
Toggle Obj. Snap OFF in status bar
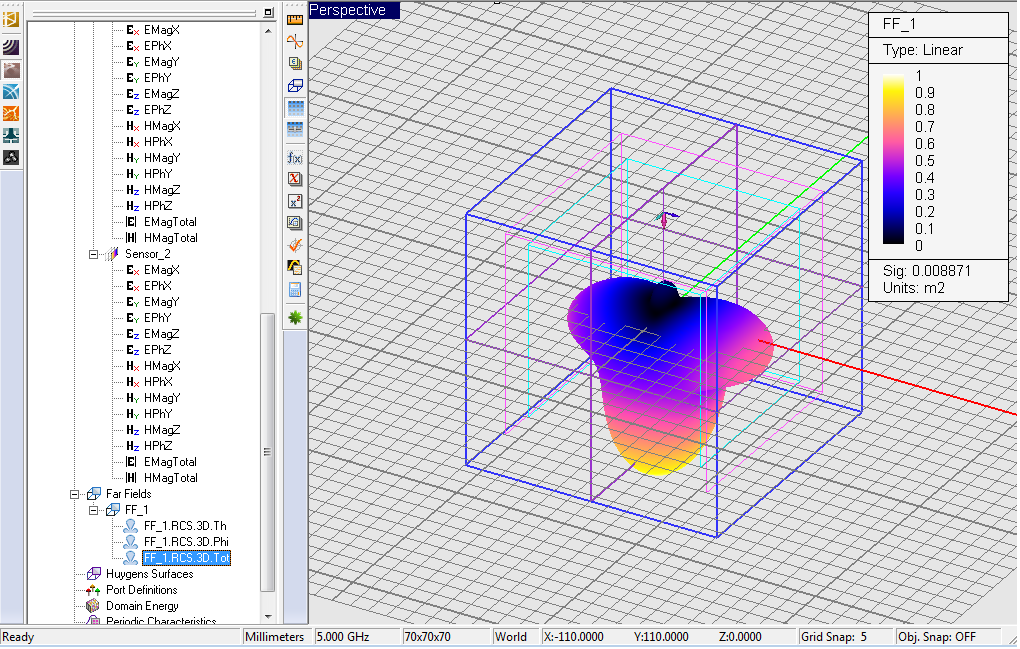tap(937, 637)
